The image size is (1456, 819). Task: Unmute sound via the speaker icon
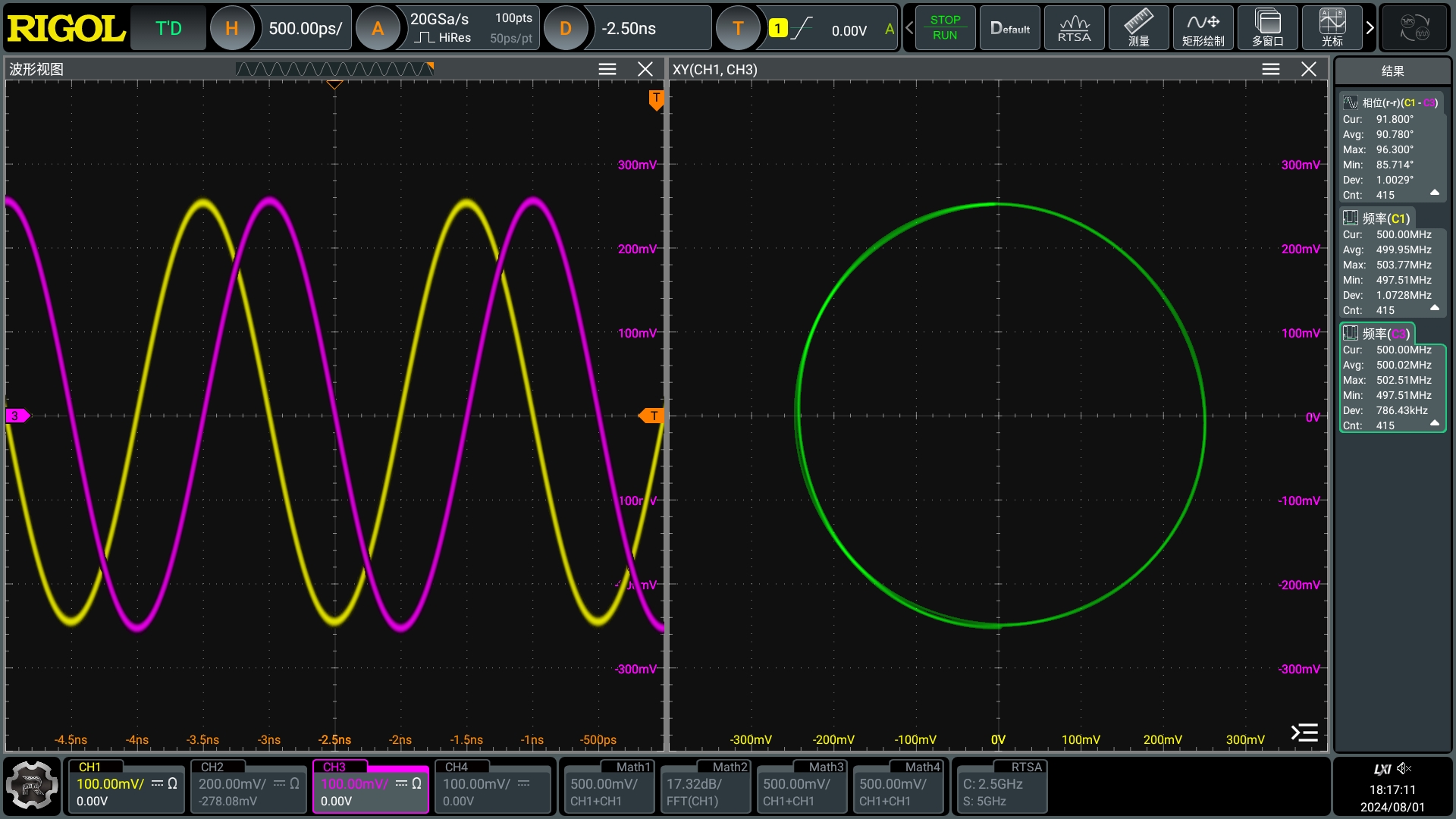click(x=1405, y=769)
